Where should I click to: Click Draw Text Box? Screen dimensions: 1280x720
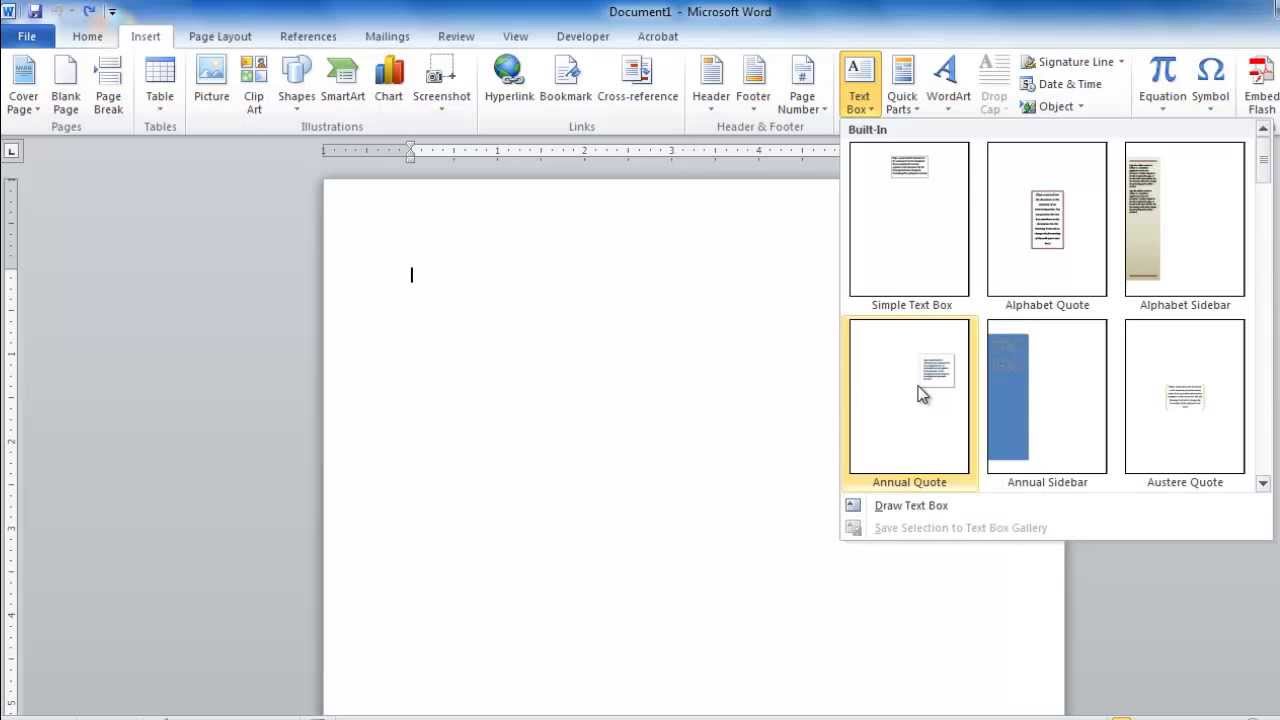911,505
